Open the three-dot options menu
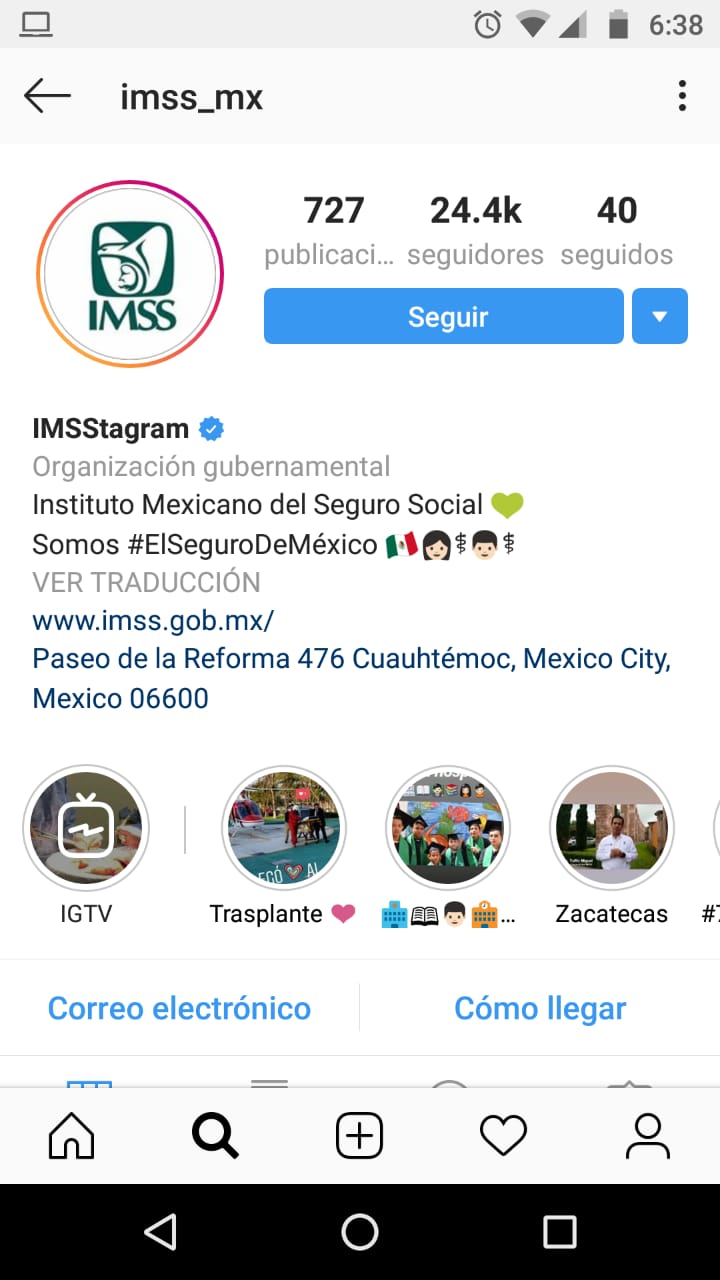This screenshot has height=1280, width=720. [682, 97]
